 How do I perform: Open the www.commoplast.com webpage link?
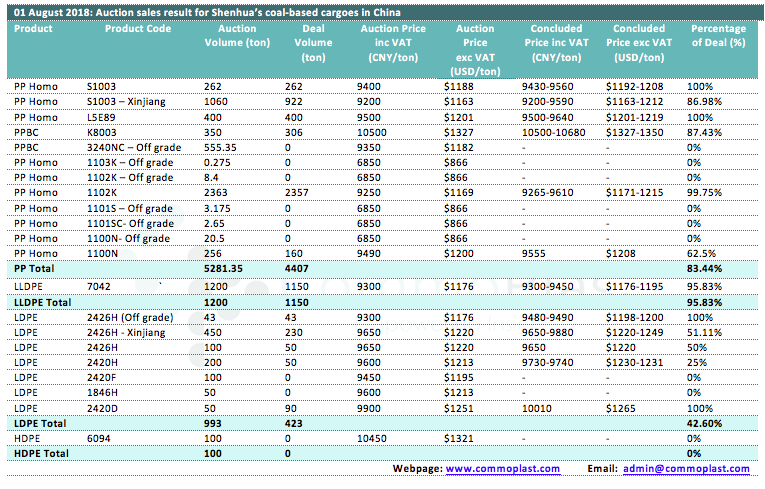click(x=502, y=468)
